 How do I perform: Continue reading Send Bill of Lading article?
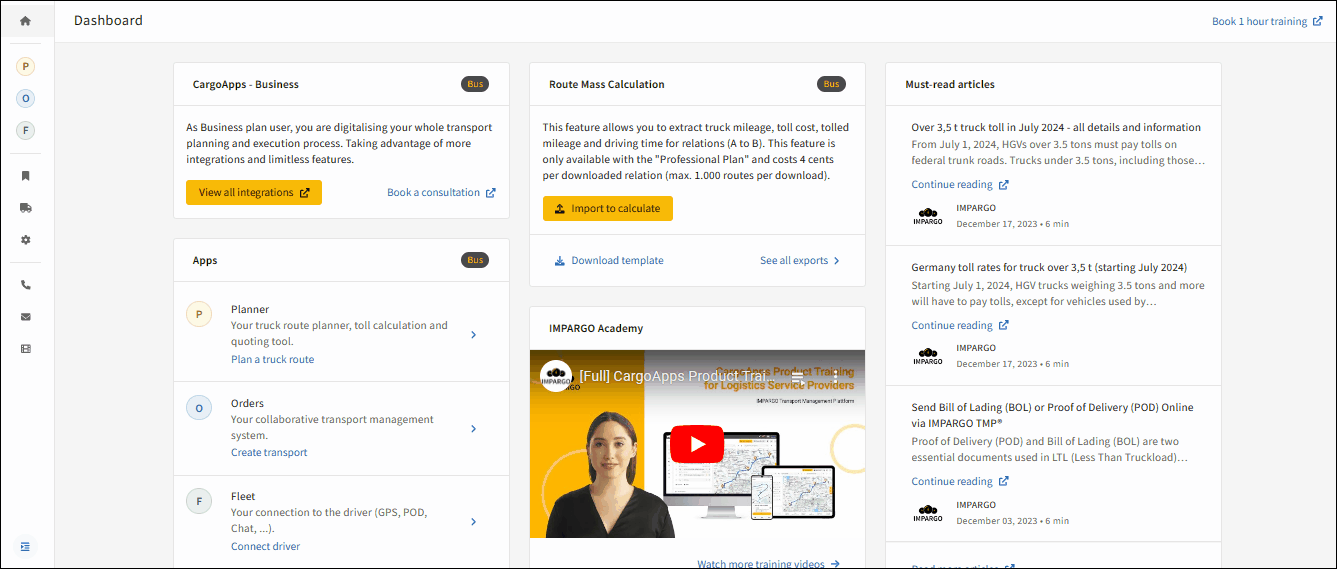pos(960,481)
